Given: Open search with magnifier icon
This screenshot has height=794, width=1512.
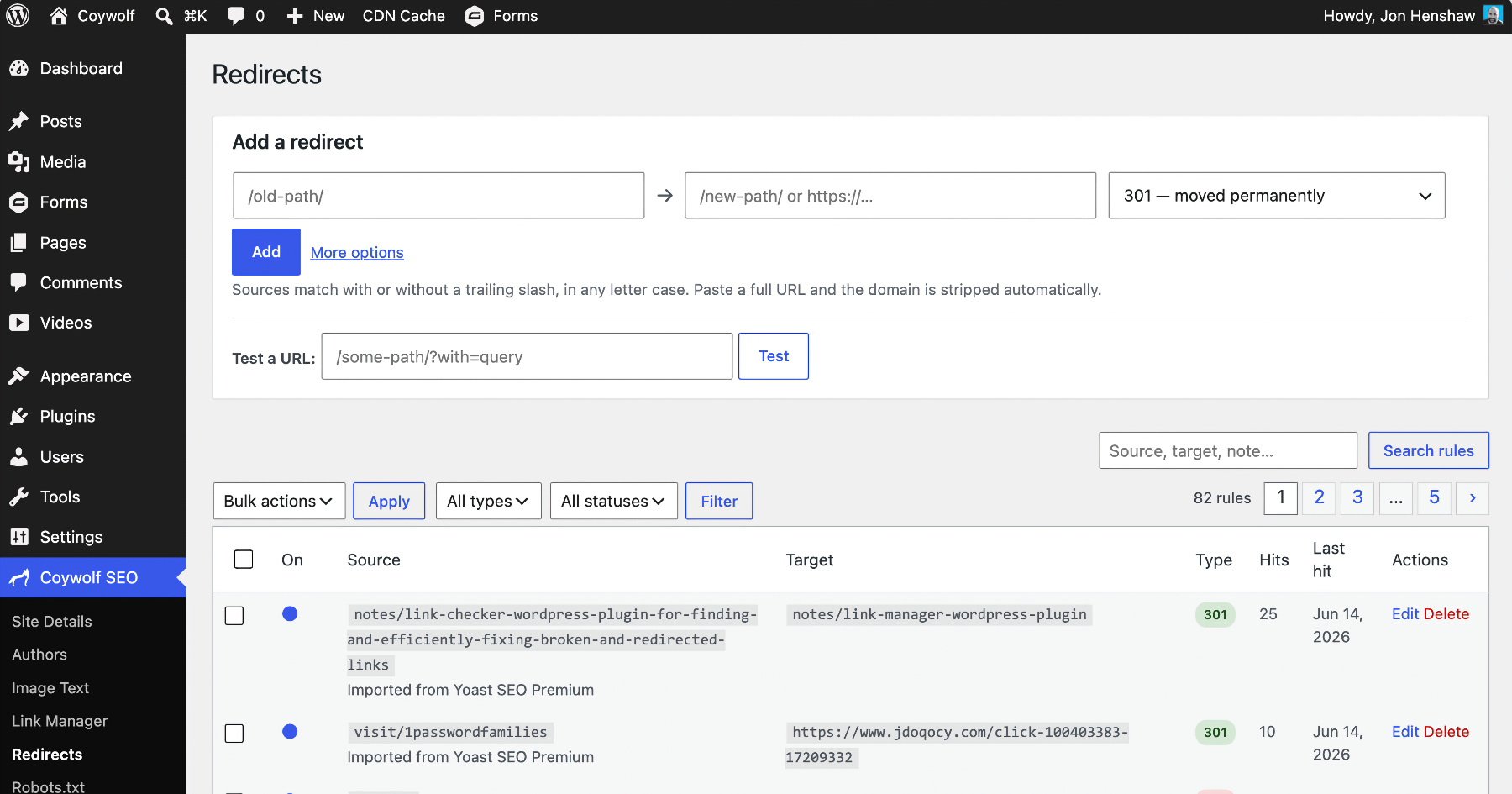Looking at the screenshot, I should point(165,16).
